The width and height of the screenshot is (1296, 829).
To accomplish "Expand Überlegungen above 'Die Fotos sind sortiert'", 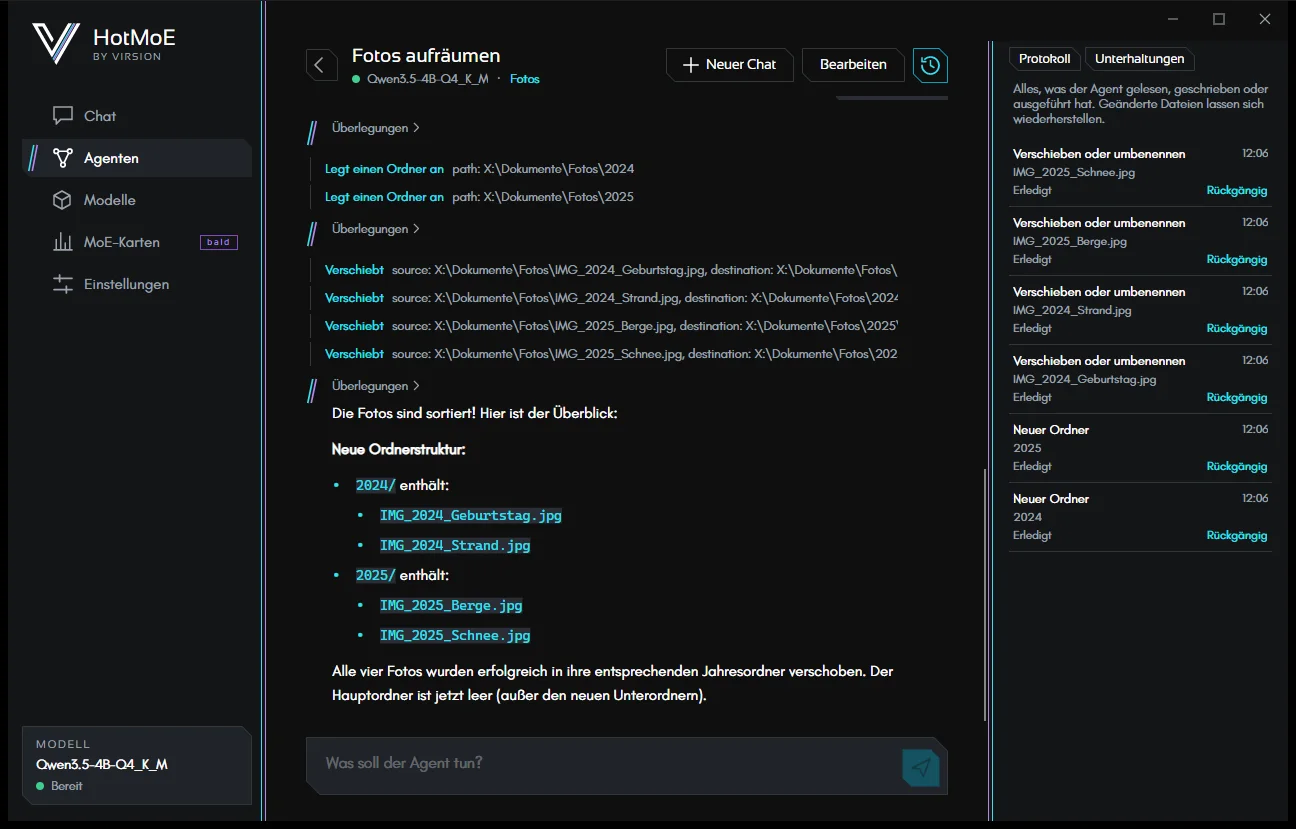I will [376, 386].
